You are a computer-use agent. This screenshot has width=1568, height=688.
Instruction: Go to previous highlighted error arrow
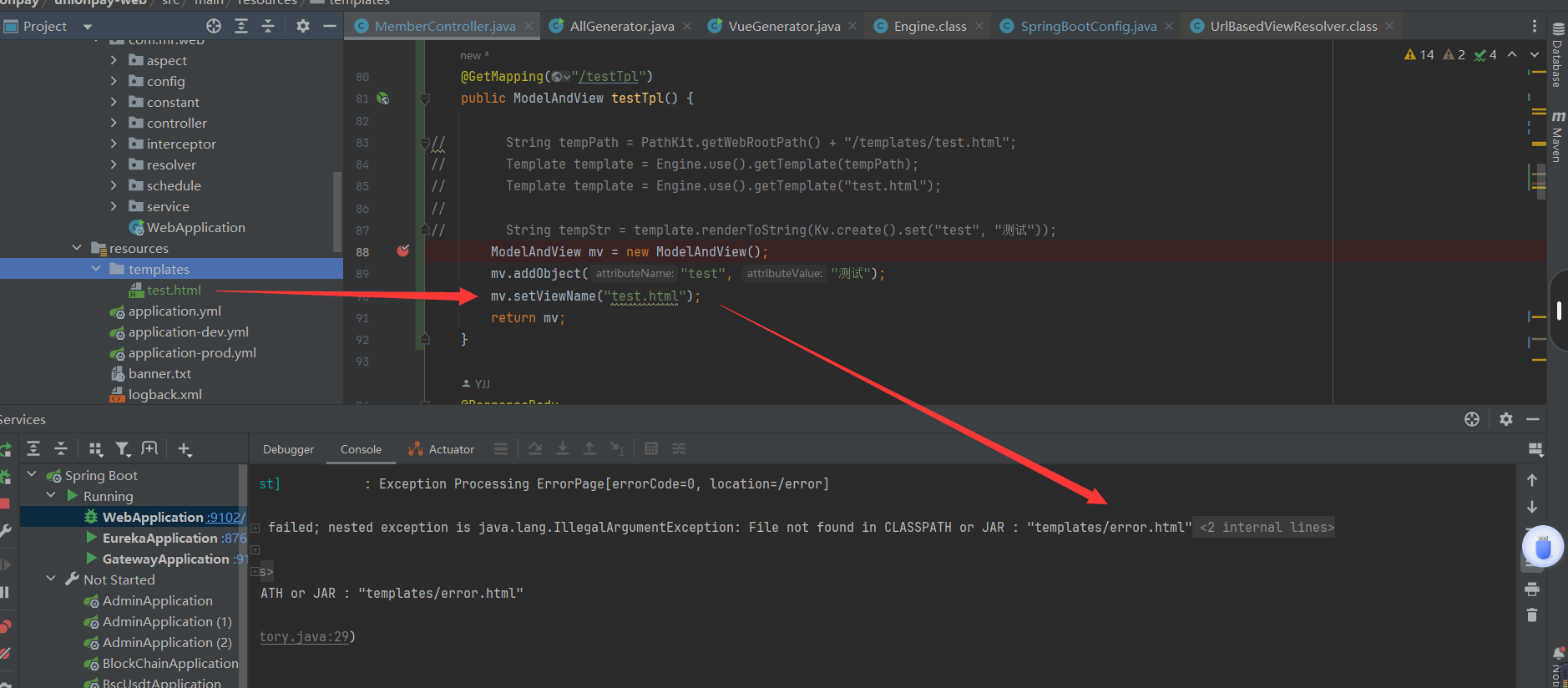pyautogui.click(x=1512, y=54)
